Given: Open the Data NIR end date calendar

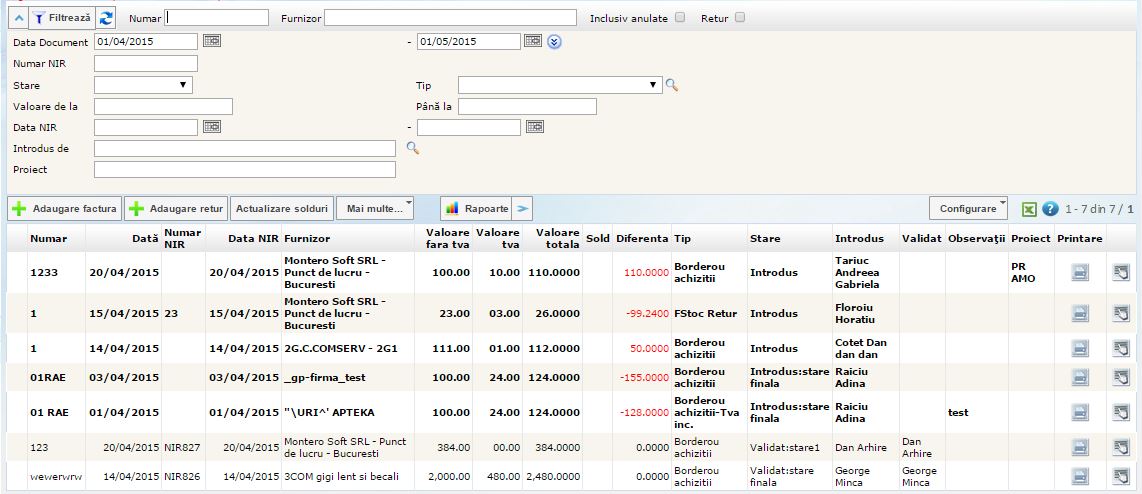Looking at the screenshot, I should [535, 127].
